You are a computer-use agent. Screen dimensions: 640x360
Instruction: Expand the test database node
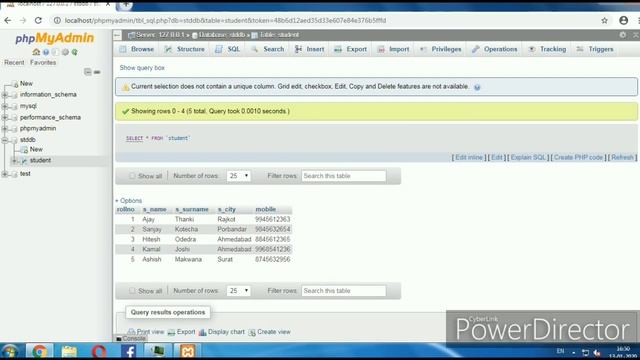point(5,174)
